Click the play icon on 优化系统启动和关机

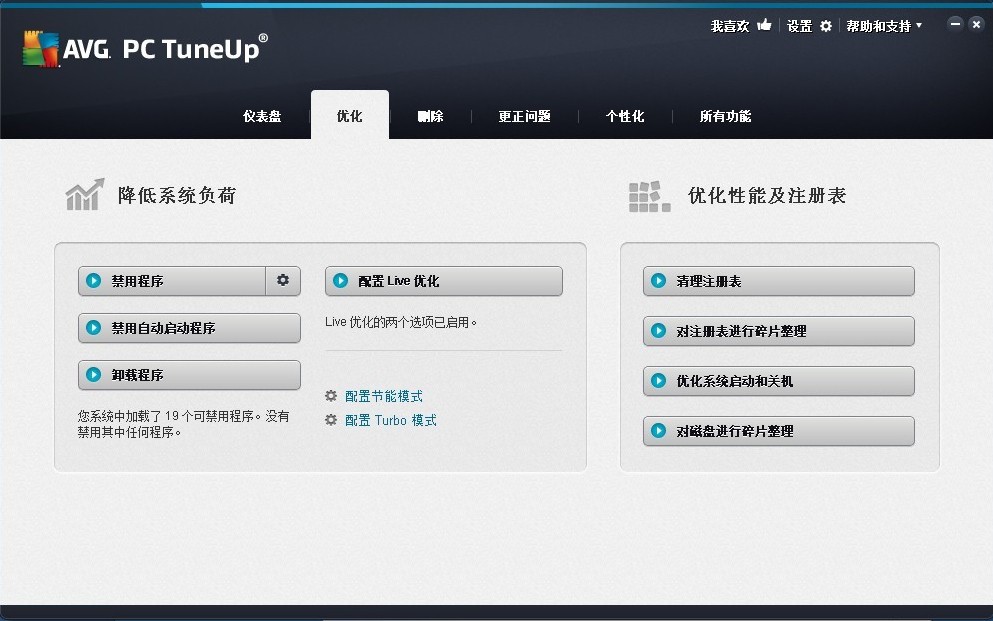[659, 380]
